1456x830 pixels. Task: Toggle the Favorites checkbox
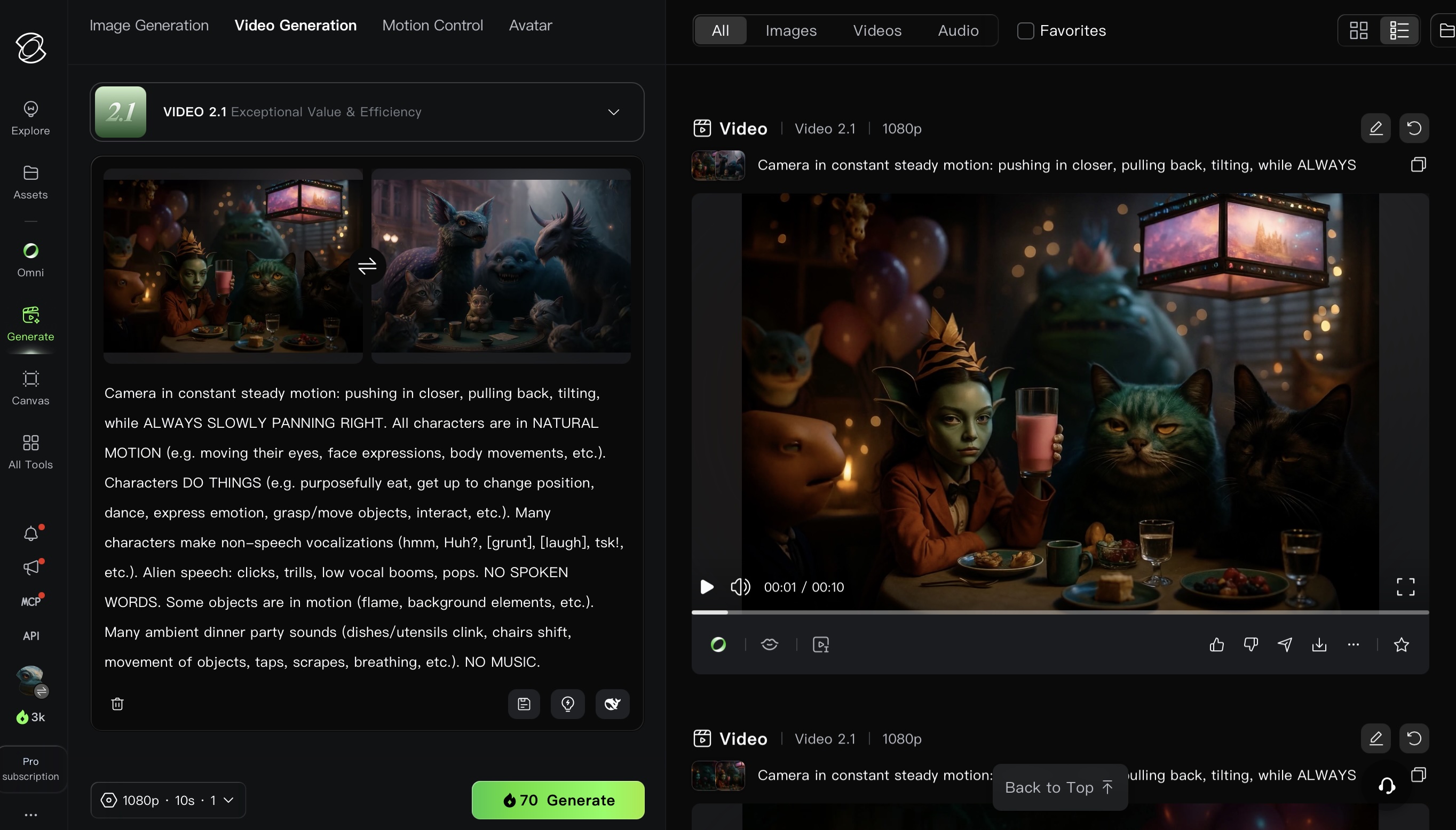coord(1025,31)
